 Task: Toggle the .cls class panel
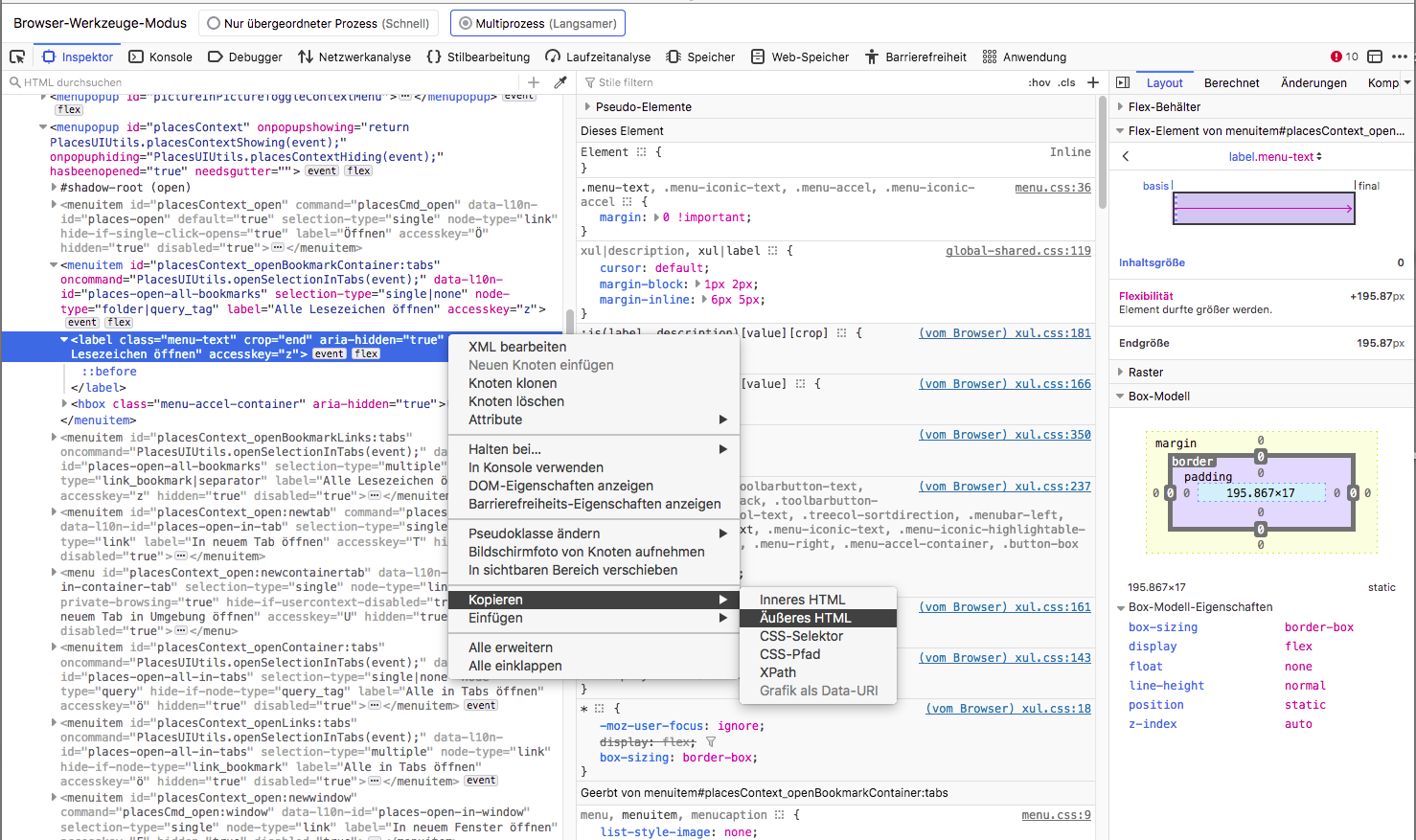1066,82
